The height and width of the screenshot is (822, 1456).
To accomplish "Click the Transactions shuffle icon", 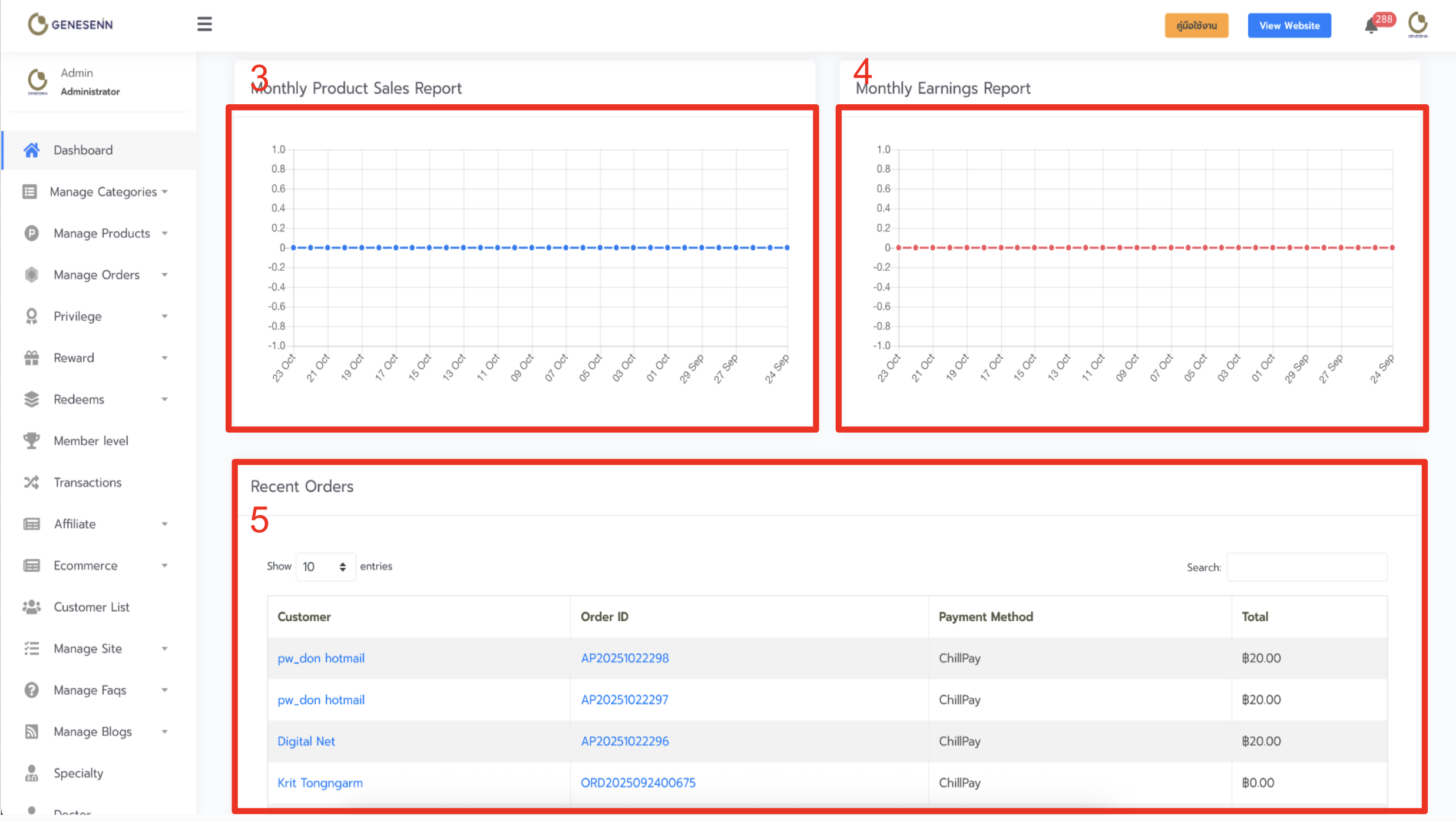I will point(32,482).
